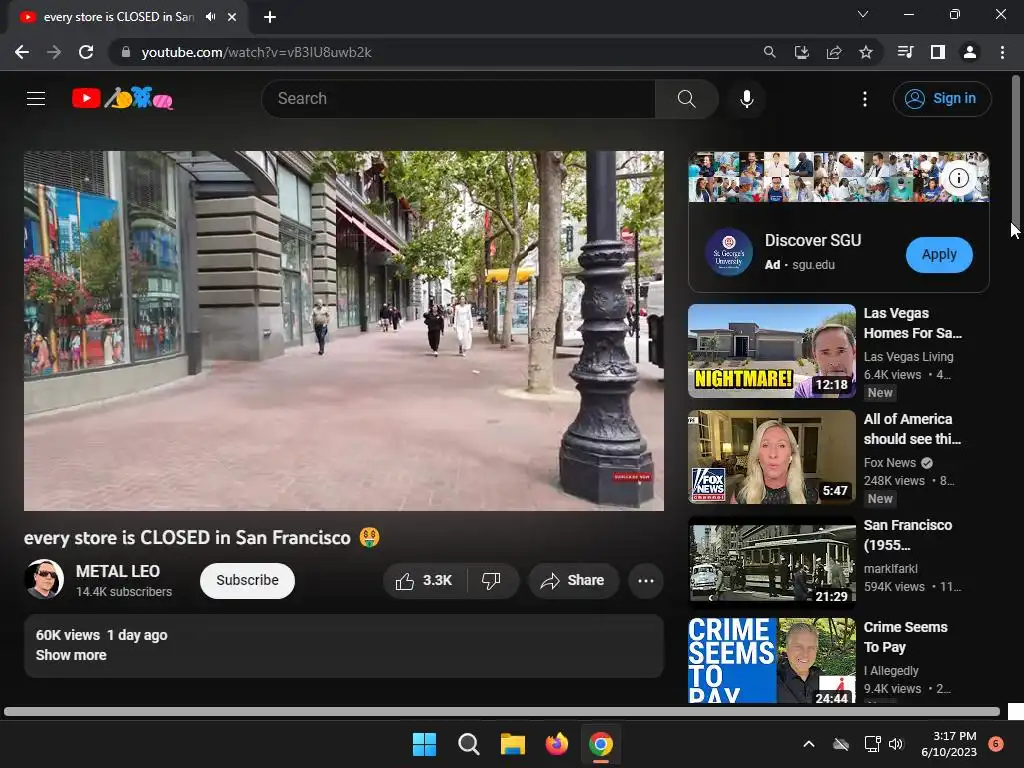This screenshot has width=1024, height=768.
Task: Open volume control in system tray
Action: tap(896, 744)
